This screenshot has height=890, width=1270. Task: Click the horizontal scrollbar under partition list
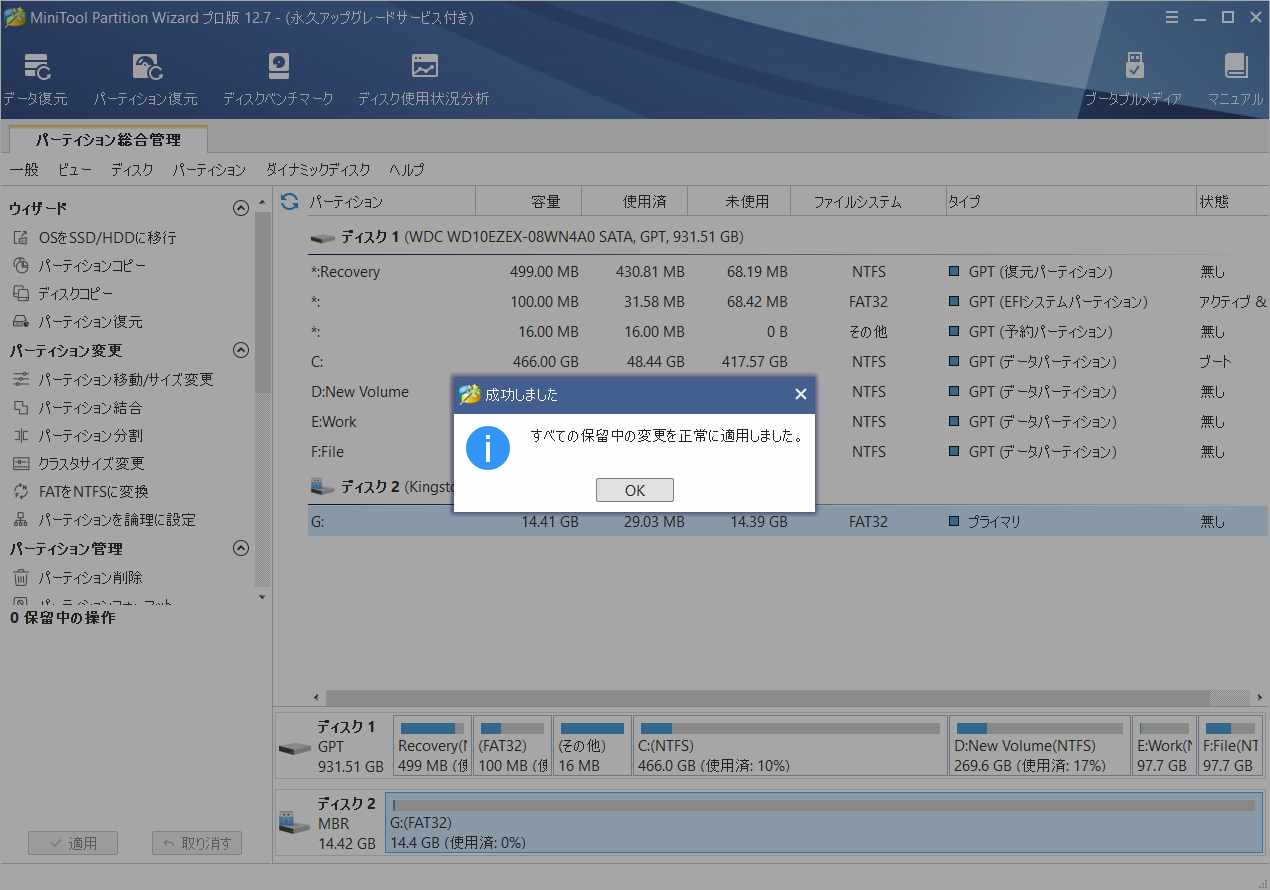tap(760, 697)
